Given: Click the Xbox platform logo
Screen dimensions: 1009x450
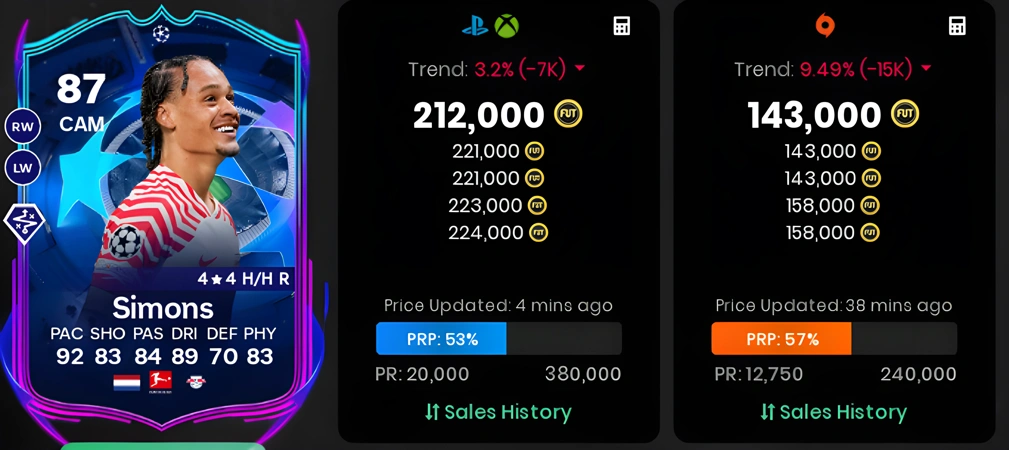Looking at the screenshot, I should (x=506, y=26).
